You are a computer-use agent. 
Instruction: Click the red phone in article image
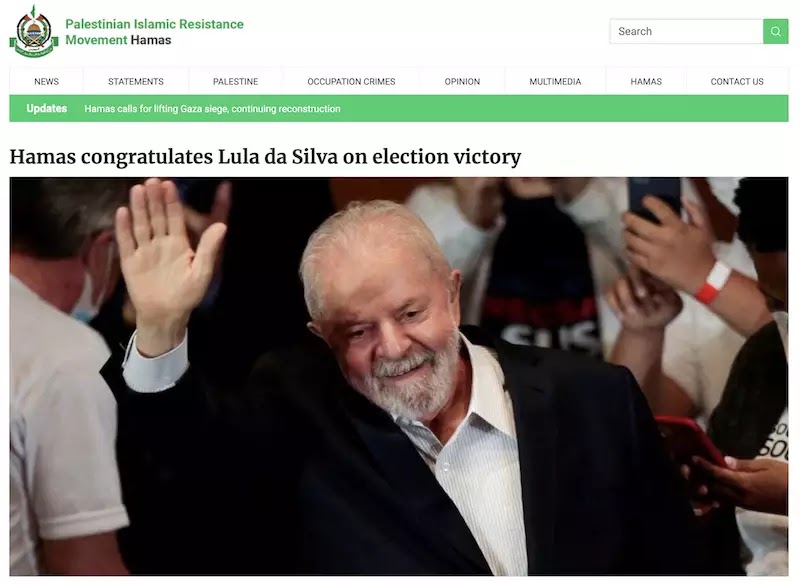(x=689, y=441)
